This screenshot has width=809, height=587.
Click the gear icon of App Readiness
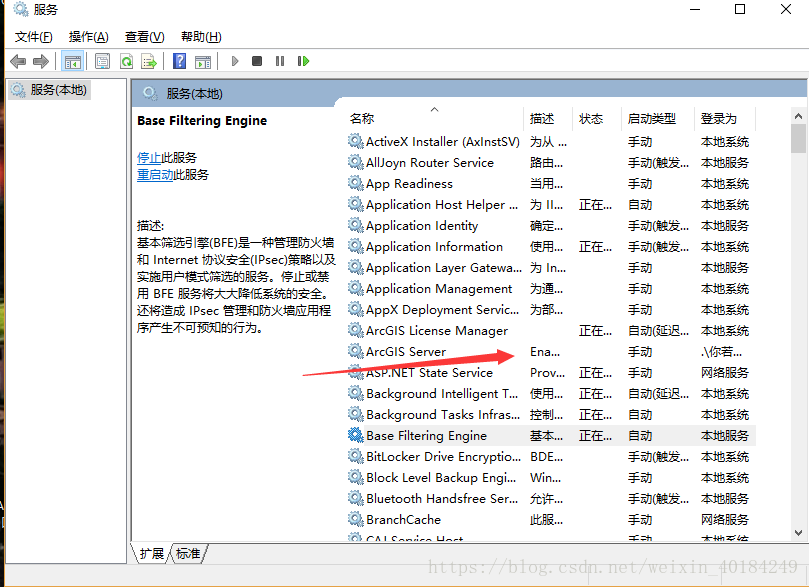[355, 183]
